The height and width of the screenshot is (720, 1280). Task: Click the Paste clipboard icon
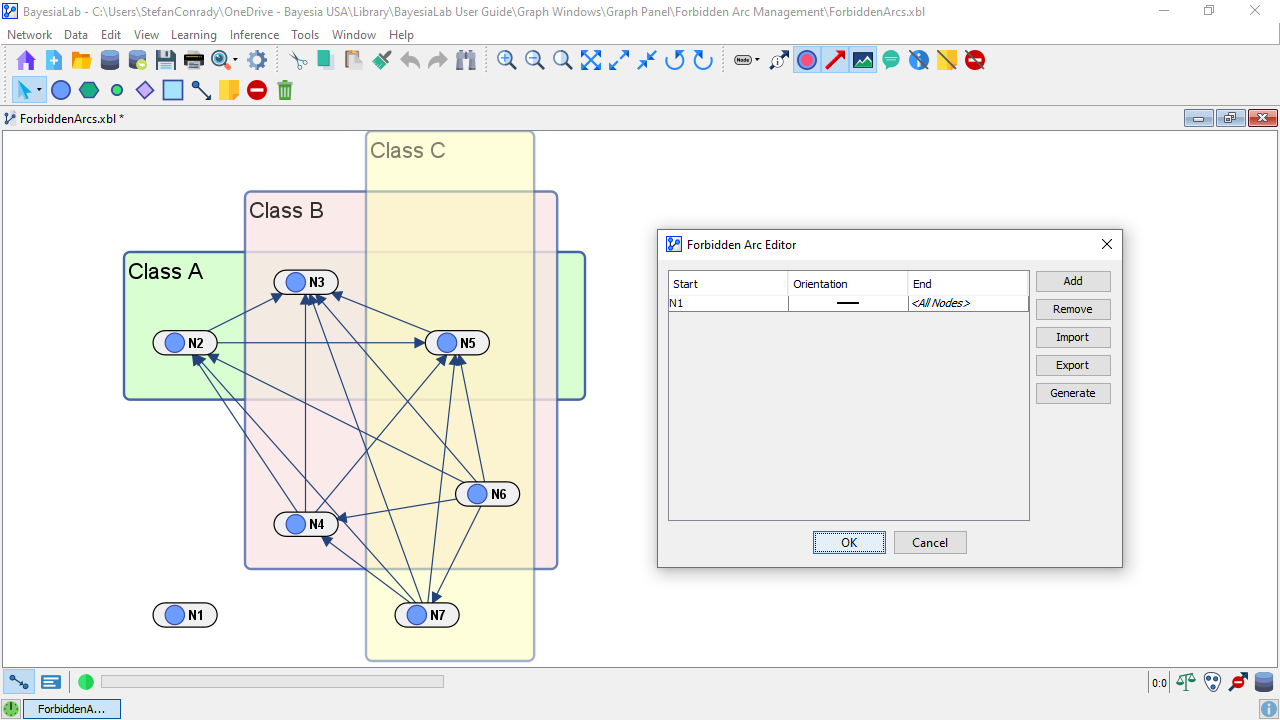tap(353, 60)
